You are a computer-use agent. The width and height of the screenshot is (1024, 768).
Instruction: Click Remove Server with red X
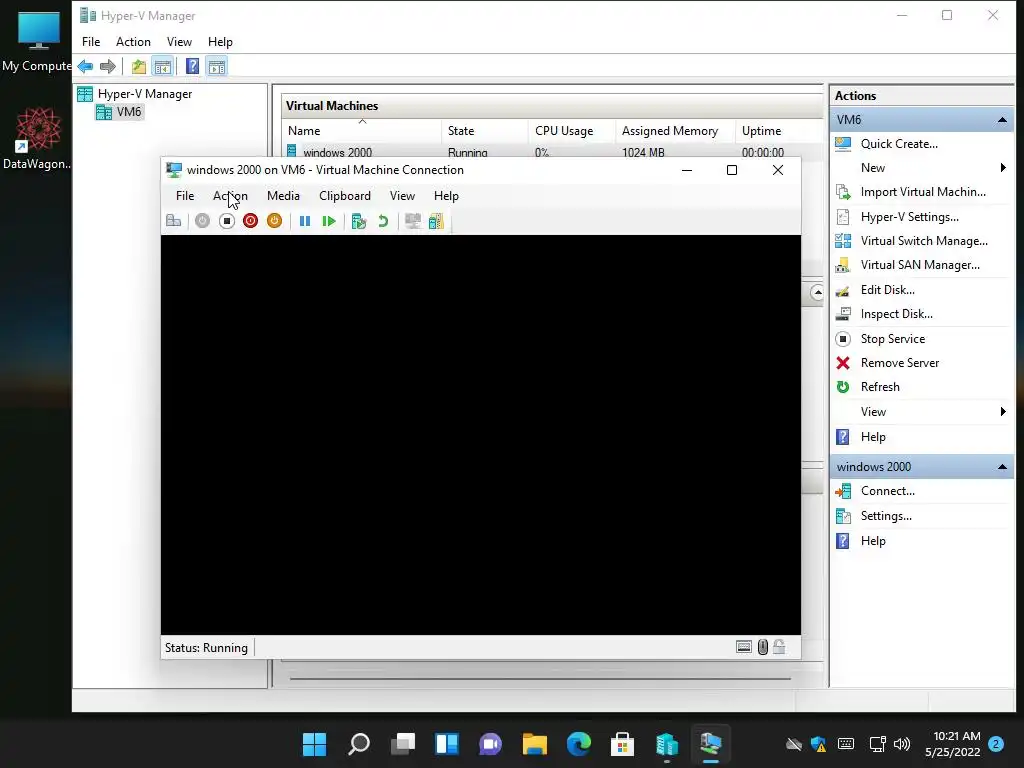click(899, 363)
